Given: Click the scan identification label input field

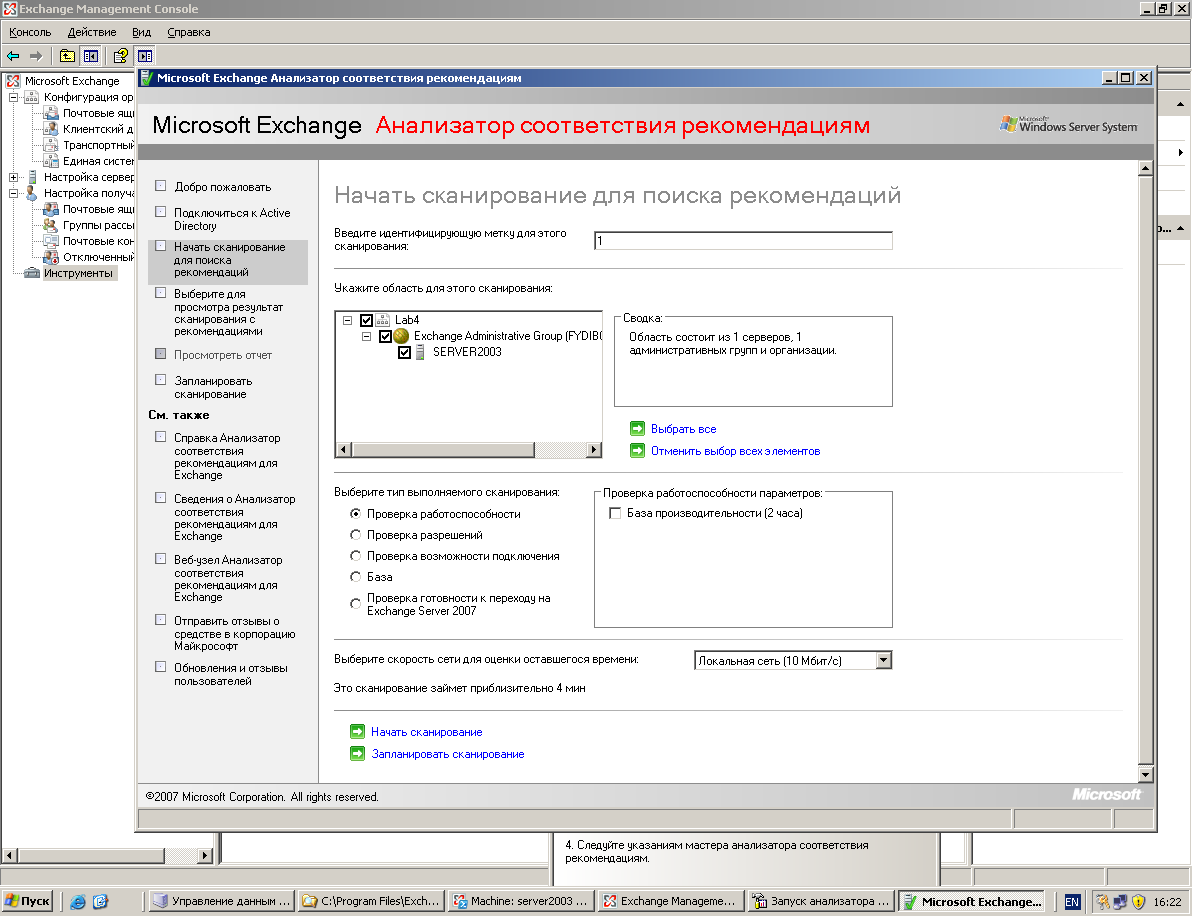Looking at the screenshot, I should pos(743,241).
